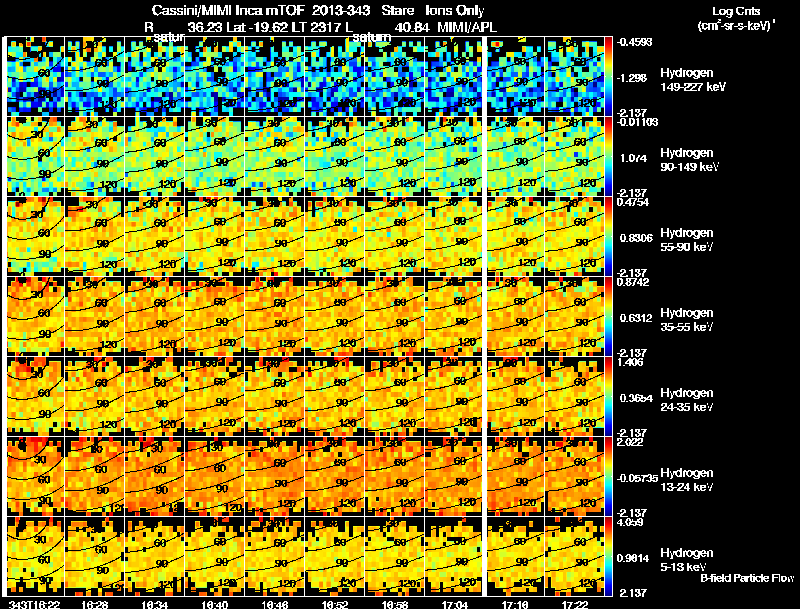Click the '17:04' time axis label
The width and height of the screenshot is (800, 609).
[x=454, y=605]
